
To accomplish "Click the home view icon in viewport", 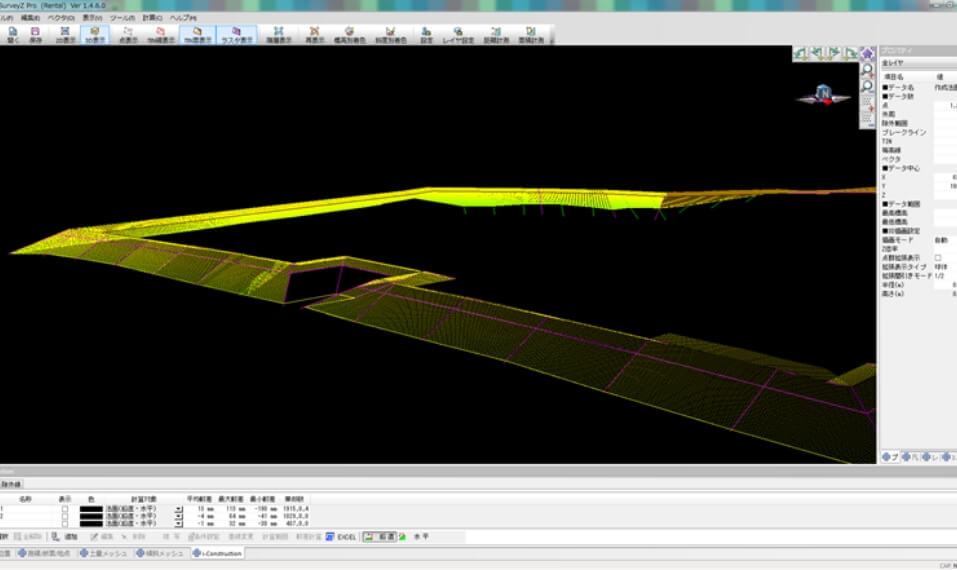I will (x=867, y=53).
